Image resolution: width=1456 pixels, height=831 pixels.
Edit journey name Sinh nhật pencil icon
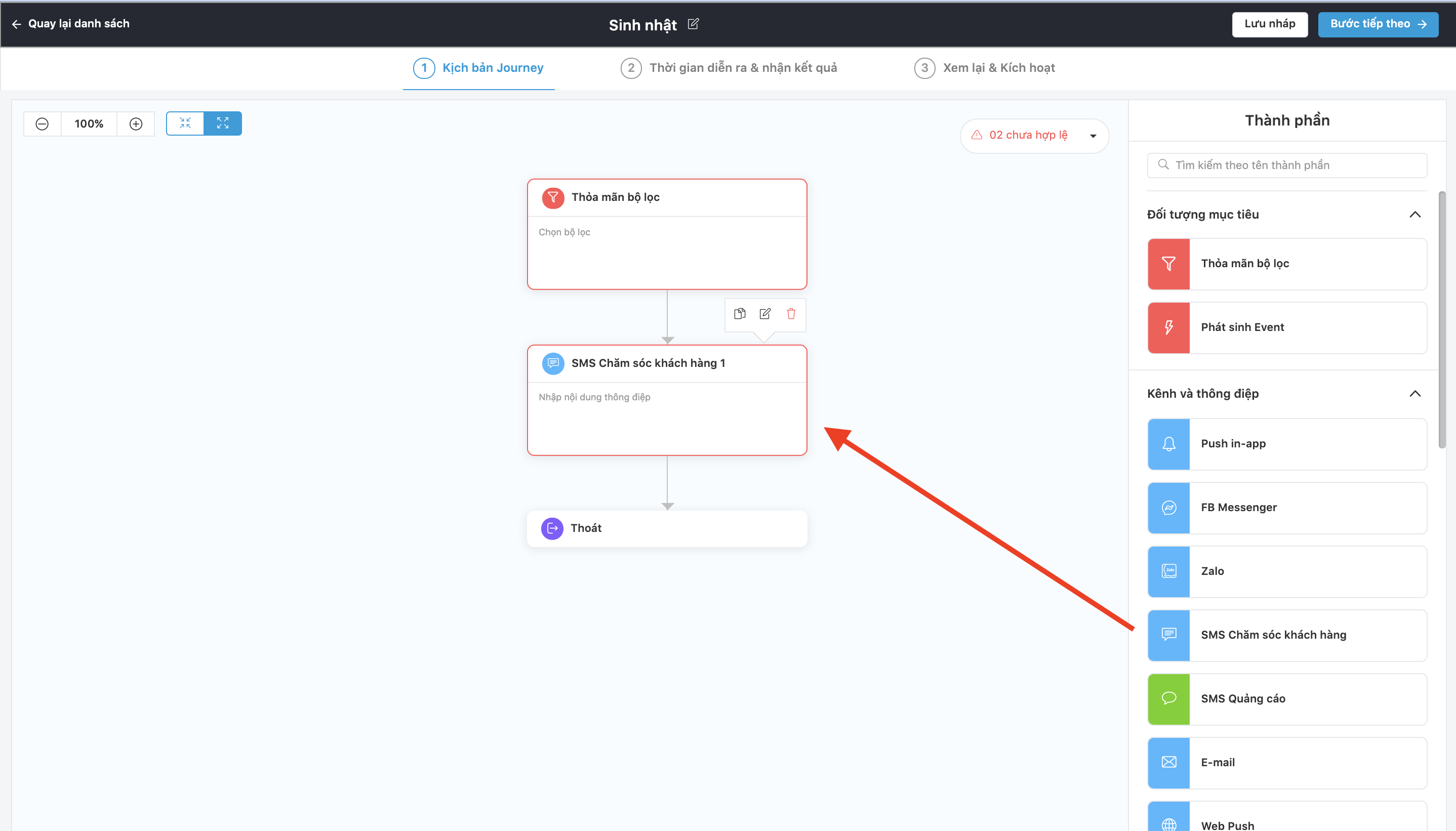694,24
